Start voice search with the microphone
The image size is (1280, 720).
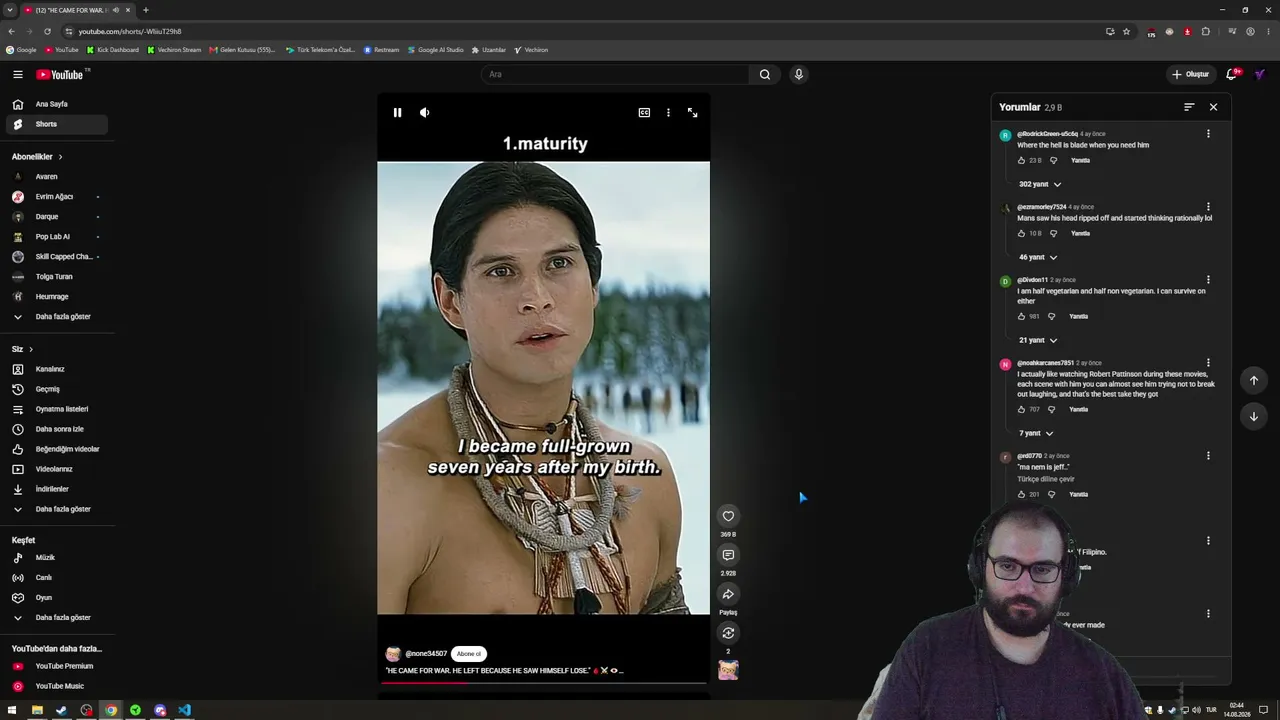point(798,74)
